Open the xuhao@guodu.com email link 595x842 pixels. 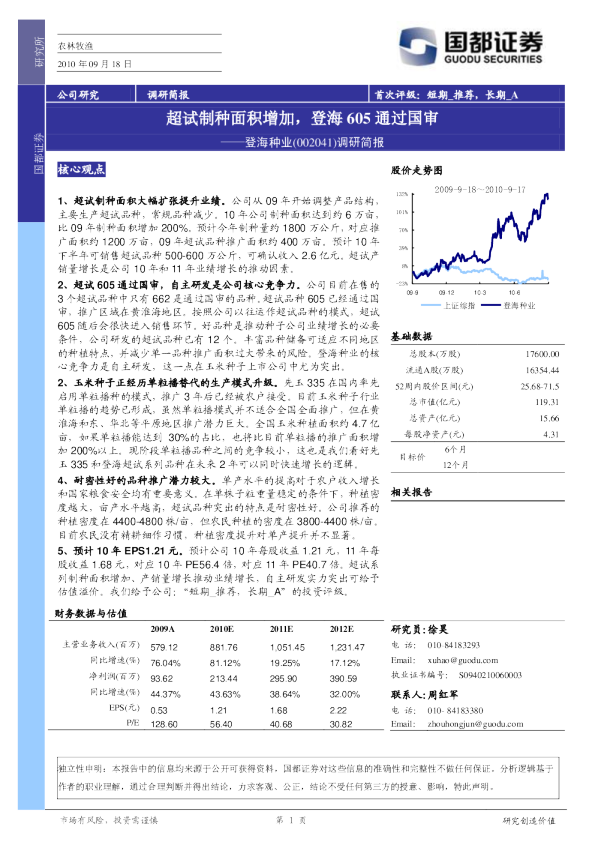(462, 660)
